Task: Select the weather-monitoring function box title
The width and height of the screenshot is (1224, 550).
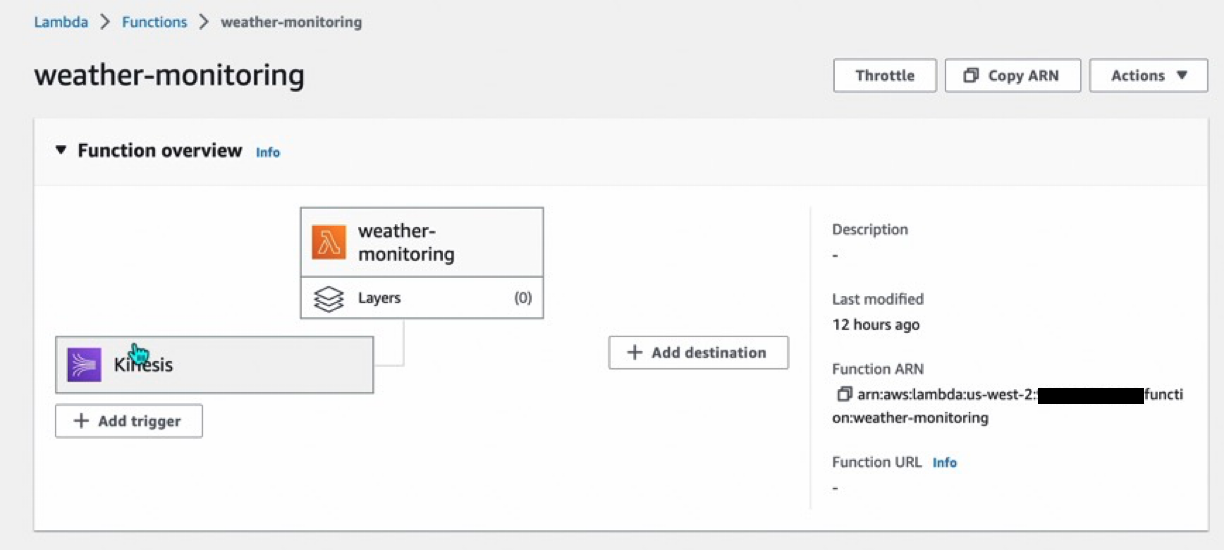Action: (406, 243)
